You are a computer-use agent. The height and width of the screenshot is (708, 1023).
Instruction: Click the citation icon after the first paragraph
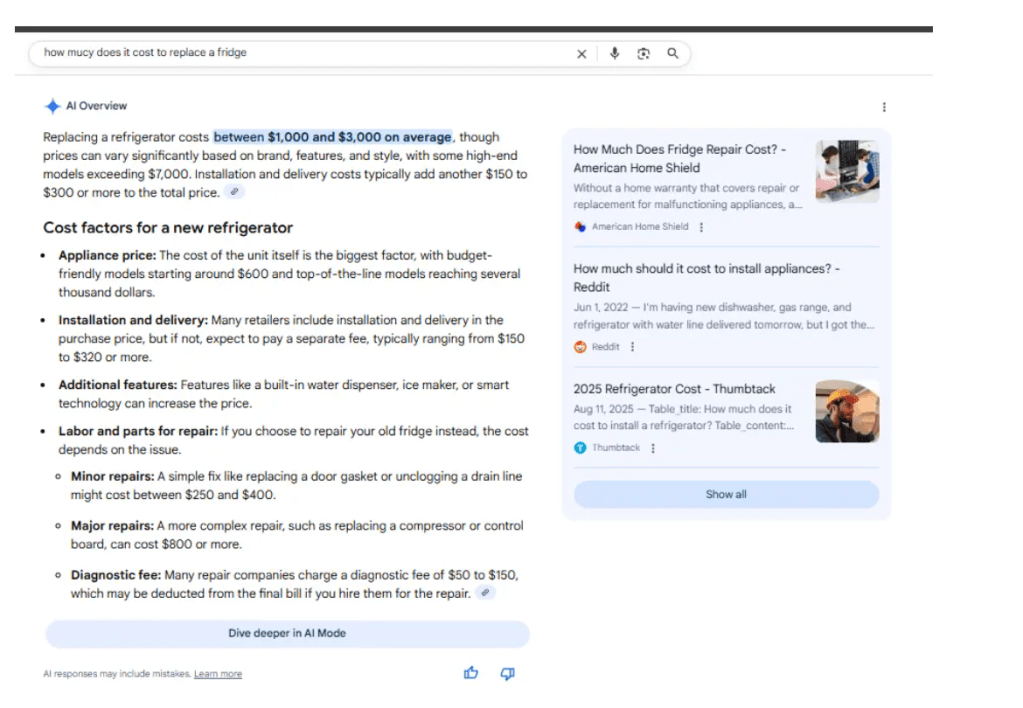coord(234,191)
